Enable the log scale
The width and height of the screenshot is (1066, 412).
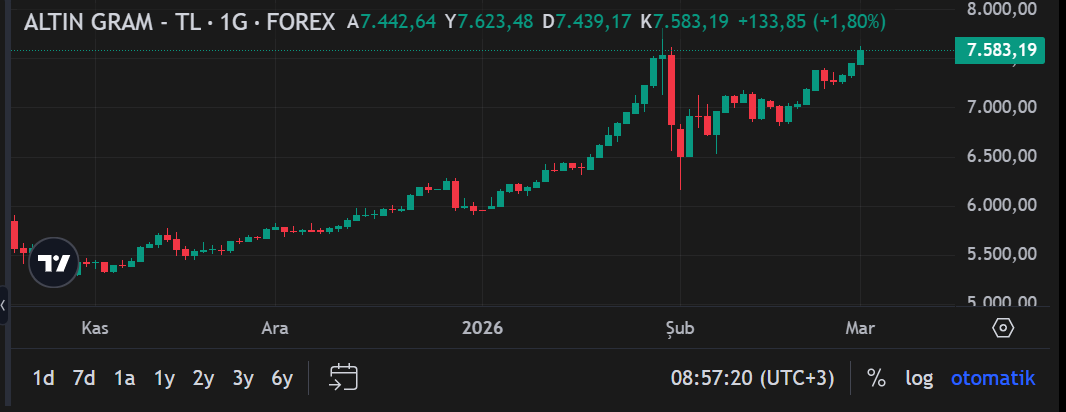[x=918, y=378]
